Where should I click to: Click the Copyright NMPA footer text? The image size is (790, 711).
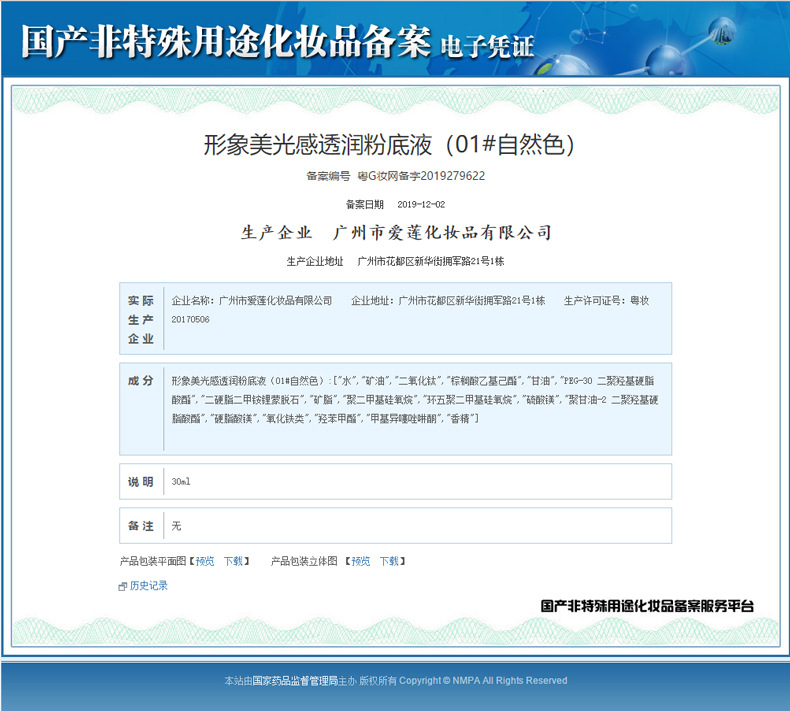pyautogui.click(x=483, y=681)
